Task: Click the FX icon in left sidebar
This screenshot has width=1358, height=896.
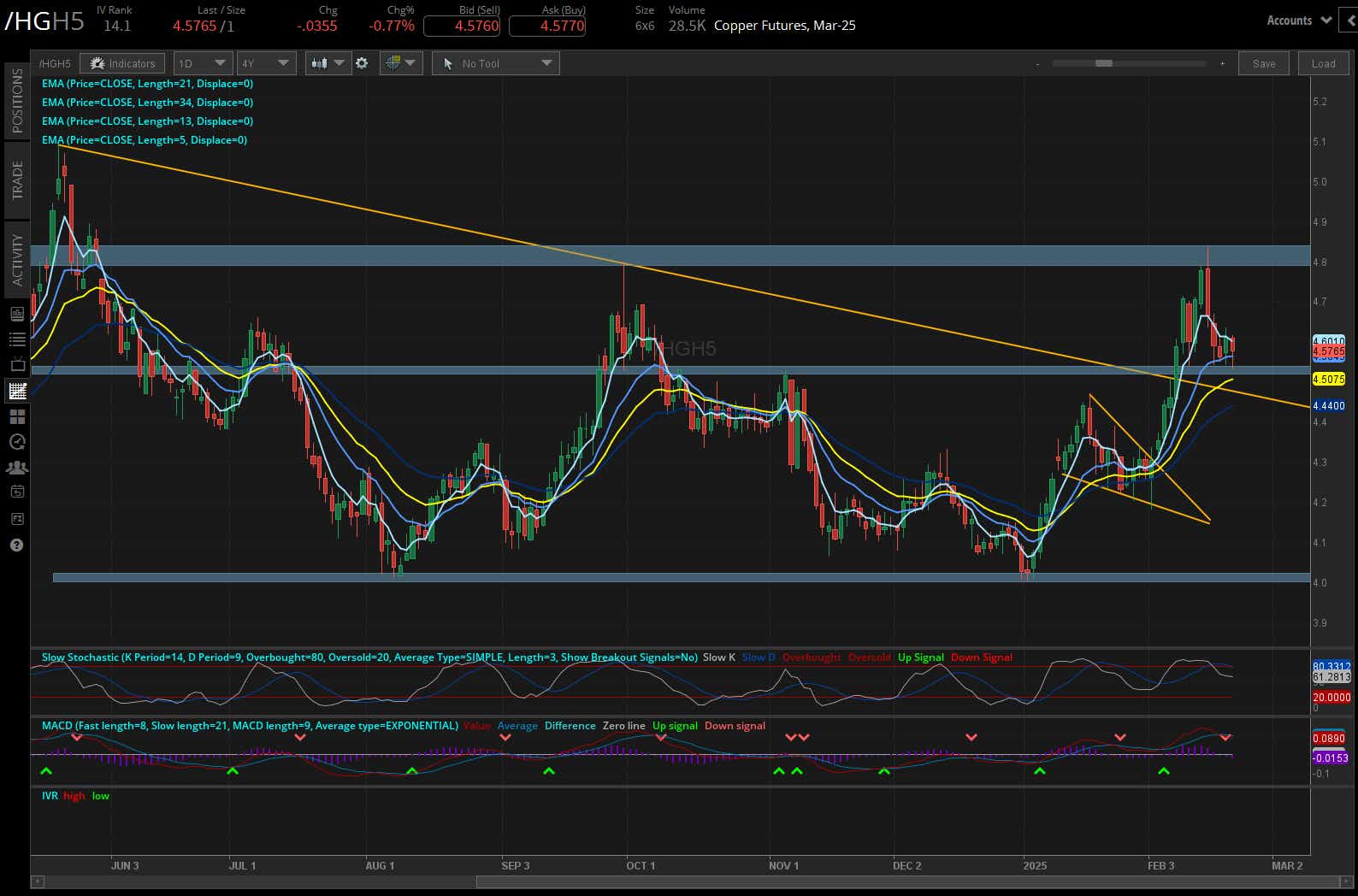Action: [16, 519]
